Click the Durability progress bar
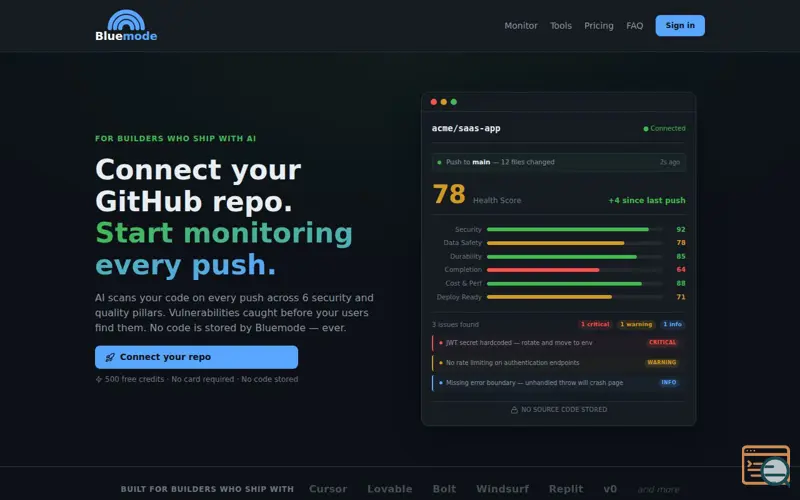 click(x=574, y=257)
